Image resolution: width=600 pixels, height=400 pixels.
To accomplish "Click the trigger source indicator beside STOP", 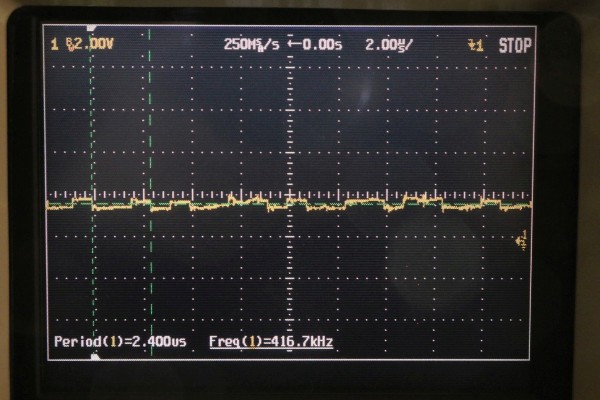I will [475, 45].
